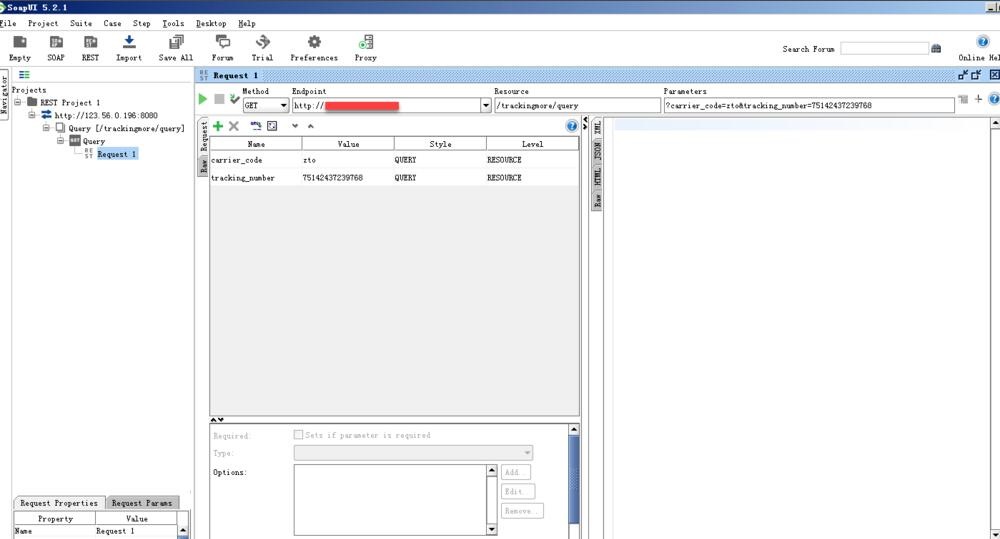Move selected parameter down

[295, 126]
